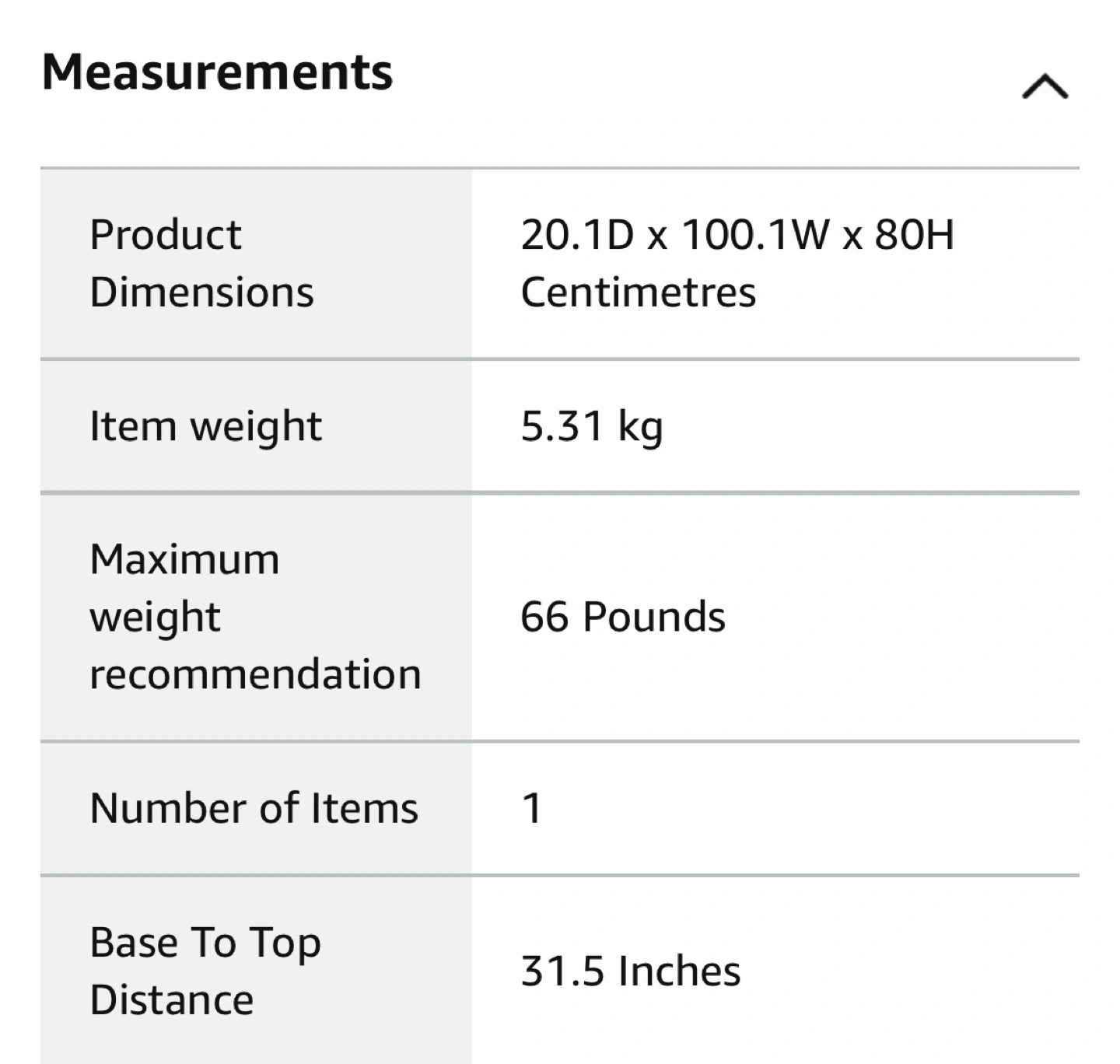Collapse the Measurements section chevron
This screenshot has height=1064, width=1120.
tap(1045, 86)
